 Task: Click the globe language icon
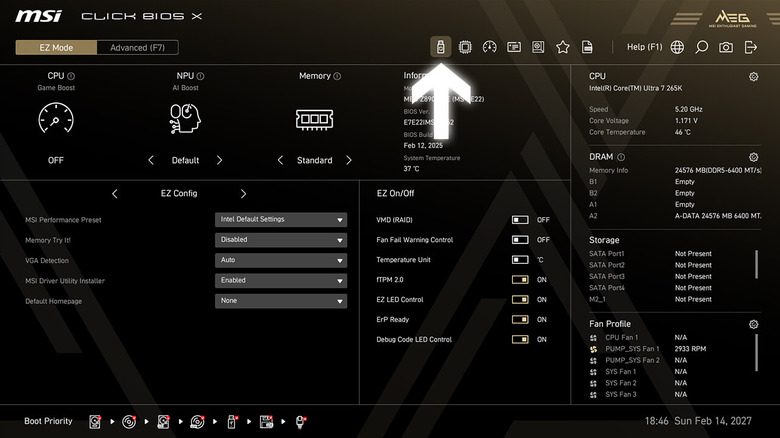pos(677,47)
